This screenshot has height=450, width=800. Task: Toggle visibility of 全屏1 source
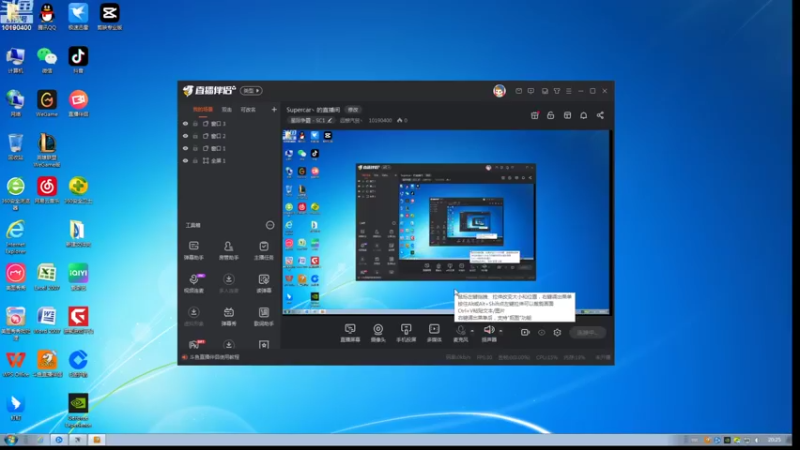click(x=185, y=160)
